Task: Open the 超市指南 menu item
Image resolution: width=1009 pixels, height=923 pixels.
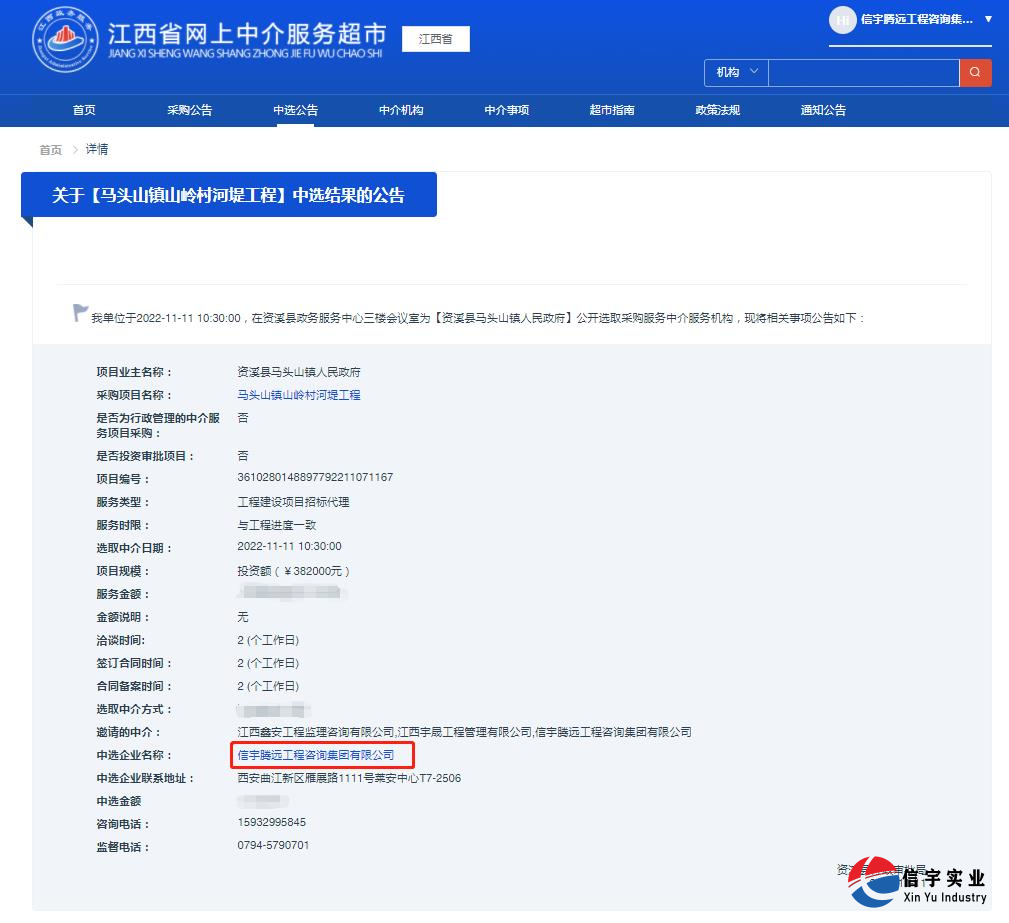Action: tap(612, 110)
